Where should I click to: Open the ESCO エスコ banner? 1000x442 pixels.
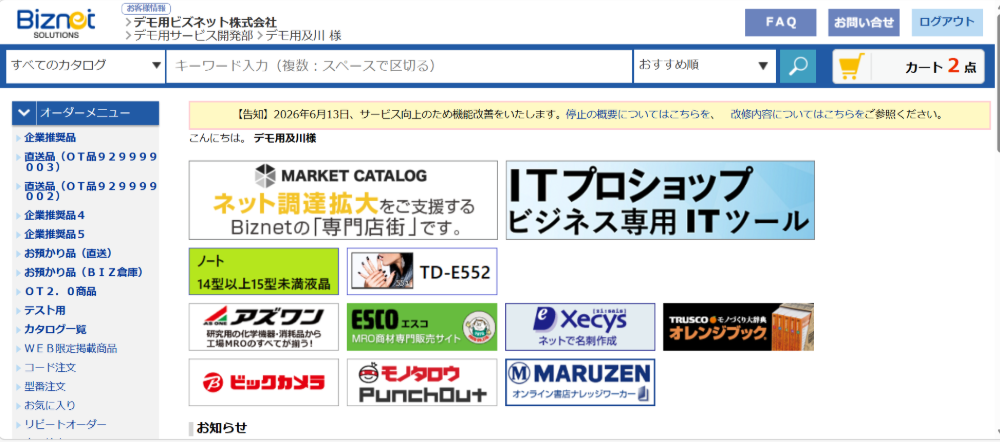[422, 327]
